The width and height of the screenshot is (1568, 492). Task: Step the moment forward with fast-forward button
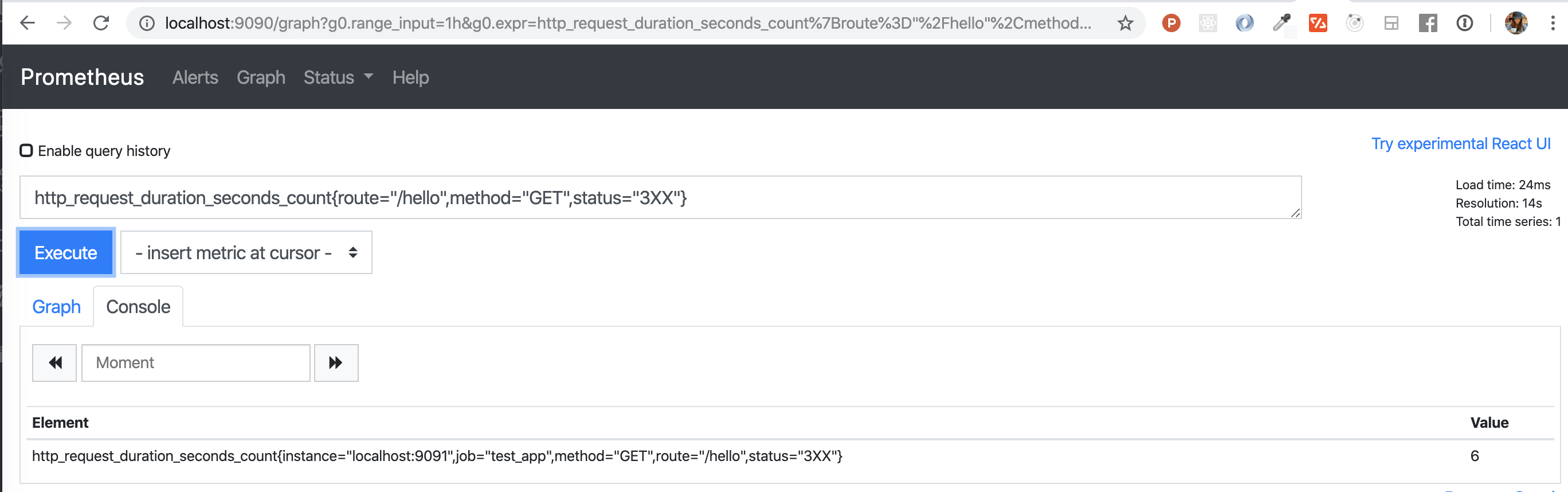click(335, 363)
